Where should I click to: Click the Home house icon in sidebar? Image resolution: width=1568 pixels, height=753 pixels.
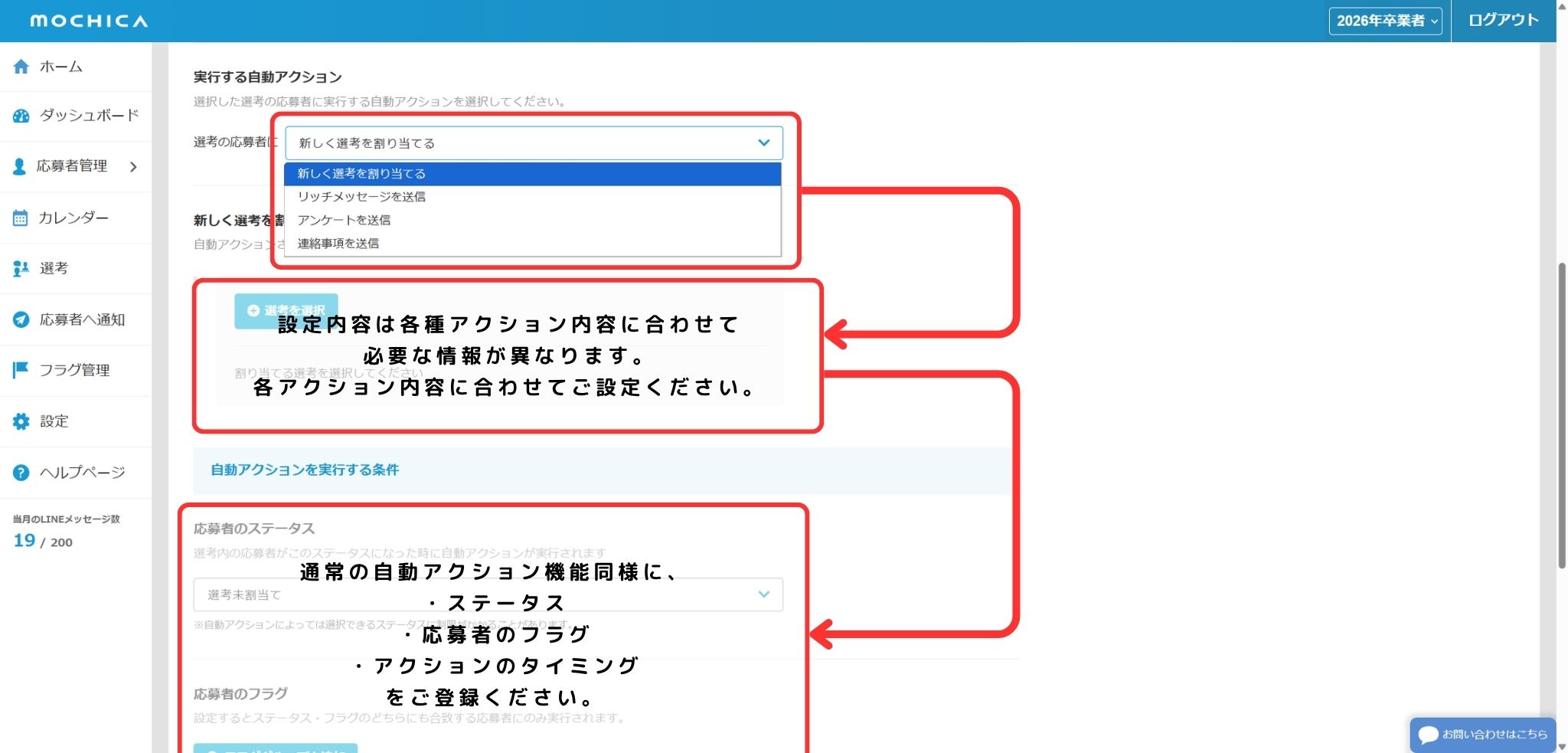[21, 67]
